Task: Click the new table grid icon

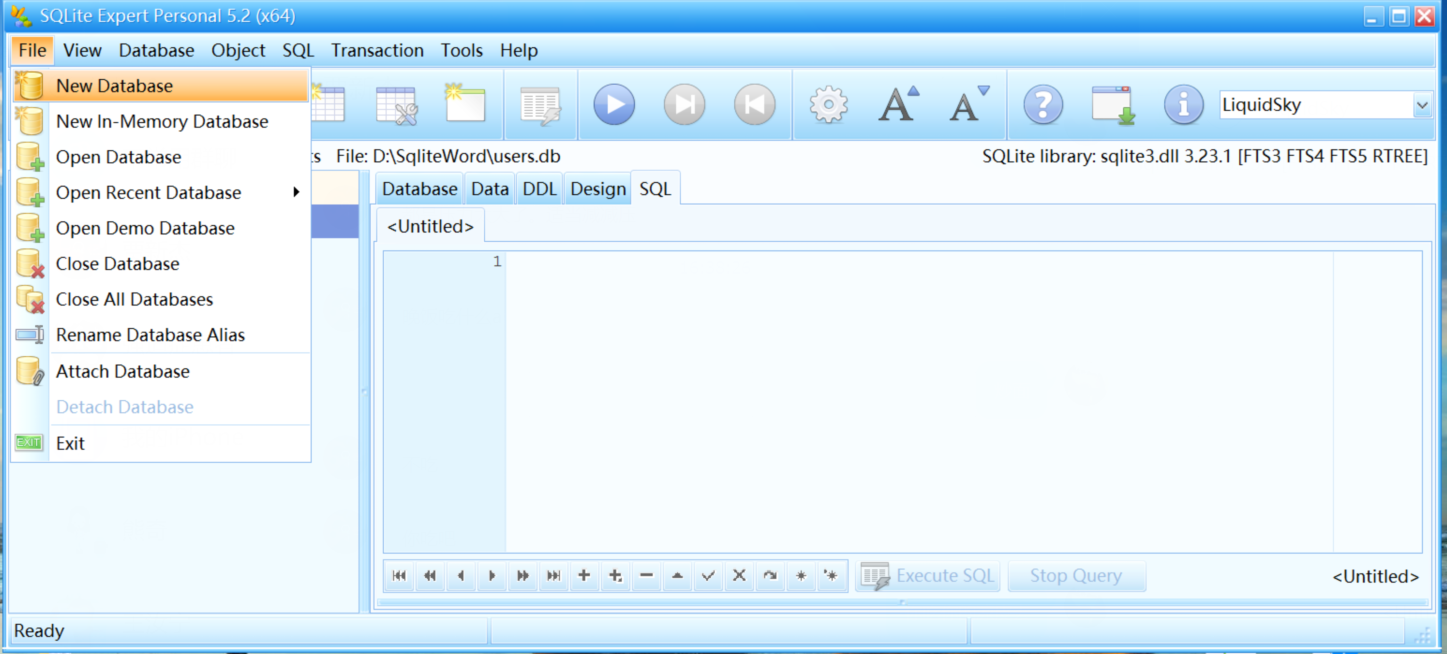Action: [x=330, y=104]
